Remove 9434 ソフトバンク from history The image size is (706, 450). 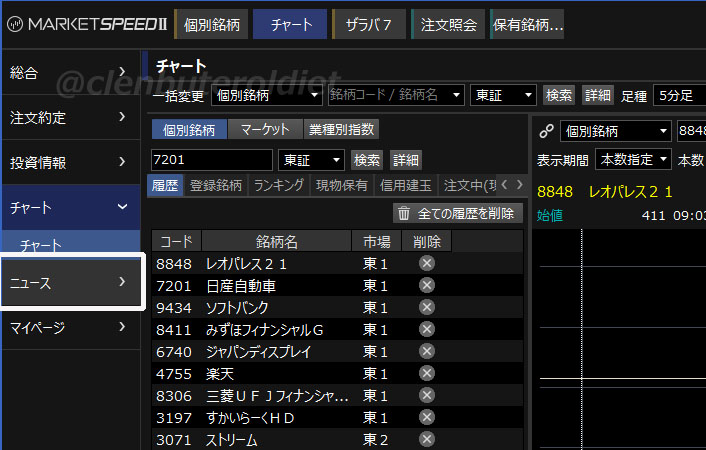(x=426, y=307)
